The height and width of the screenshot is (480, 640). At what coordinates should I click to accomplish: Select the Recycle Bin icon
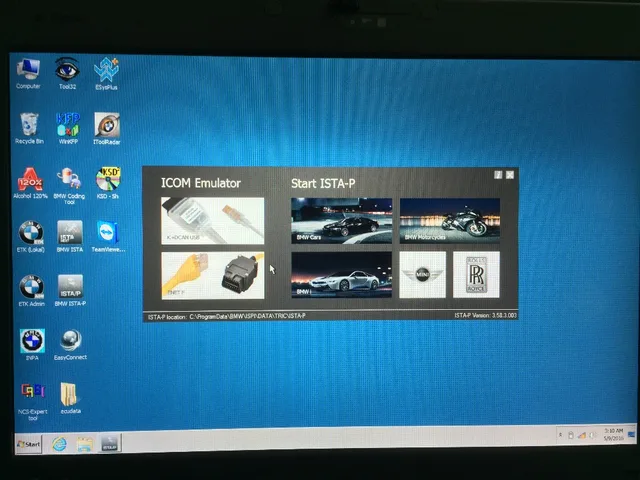(29, 129)
